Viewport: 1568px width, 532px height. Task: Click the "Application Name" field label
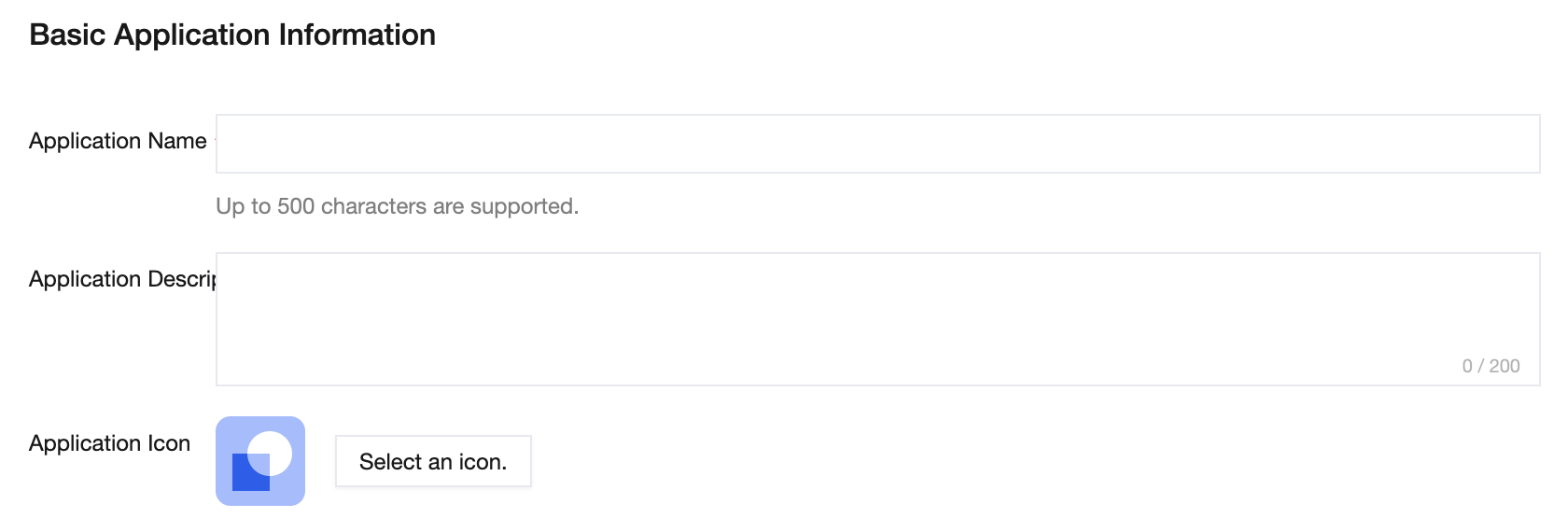[x=118, y=141]
